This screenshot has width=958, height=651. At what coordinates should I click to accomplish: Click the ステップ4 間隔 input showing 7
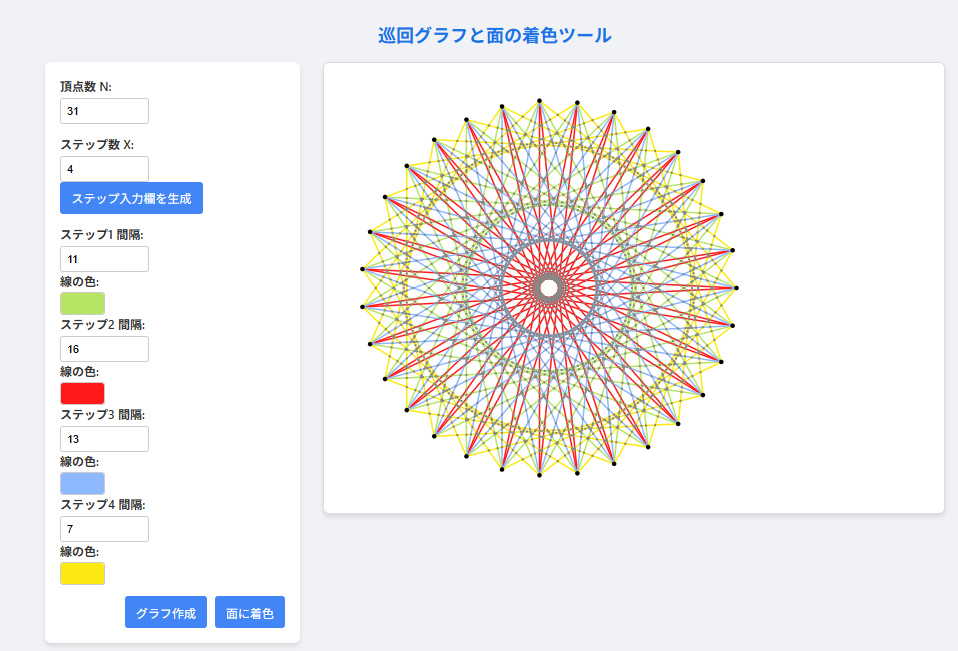[x=104, y=529]
